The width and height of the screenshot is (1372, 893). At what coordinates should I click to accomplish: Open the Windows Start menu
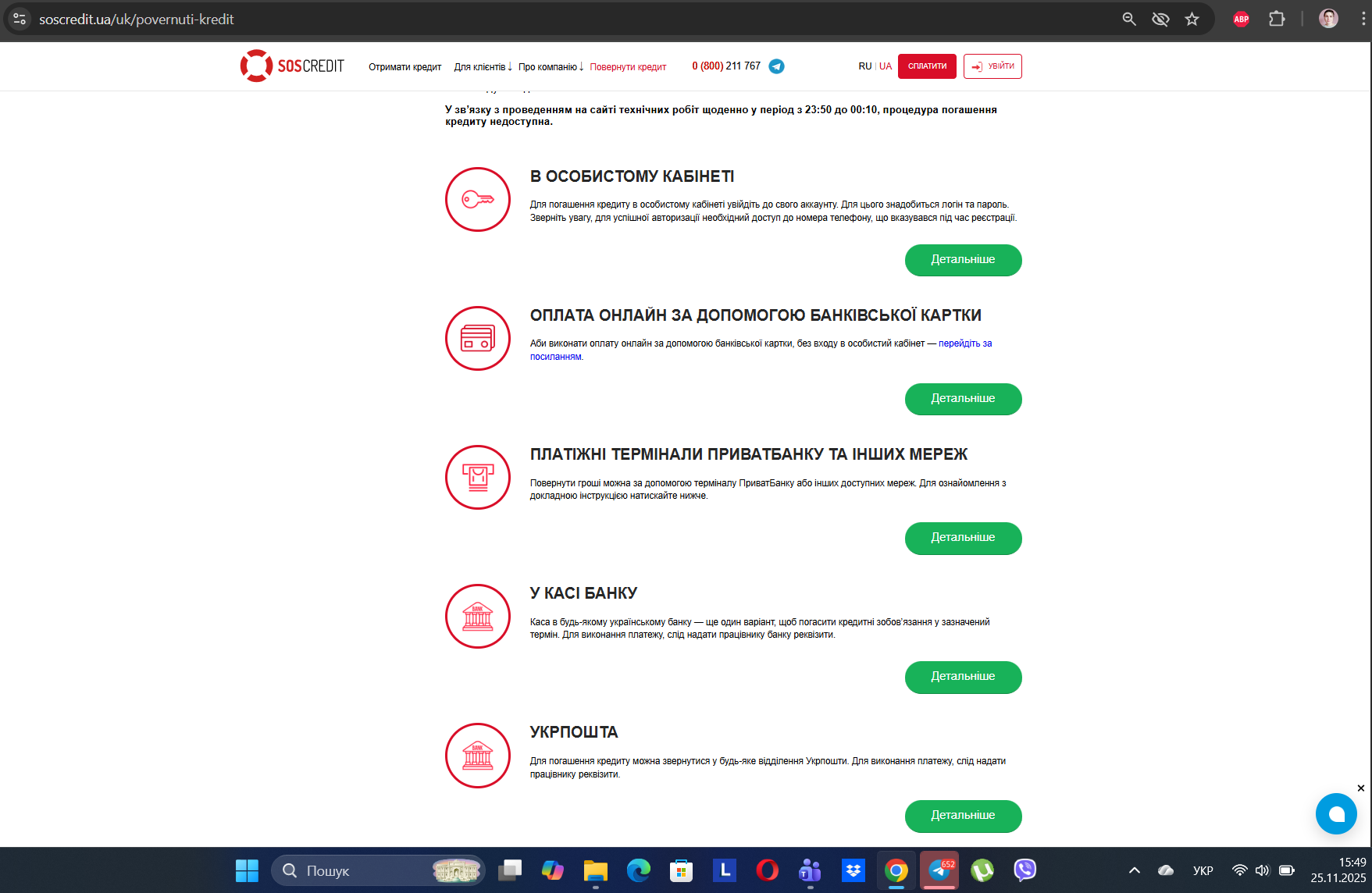click(247, 870)
